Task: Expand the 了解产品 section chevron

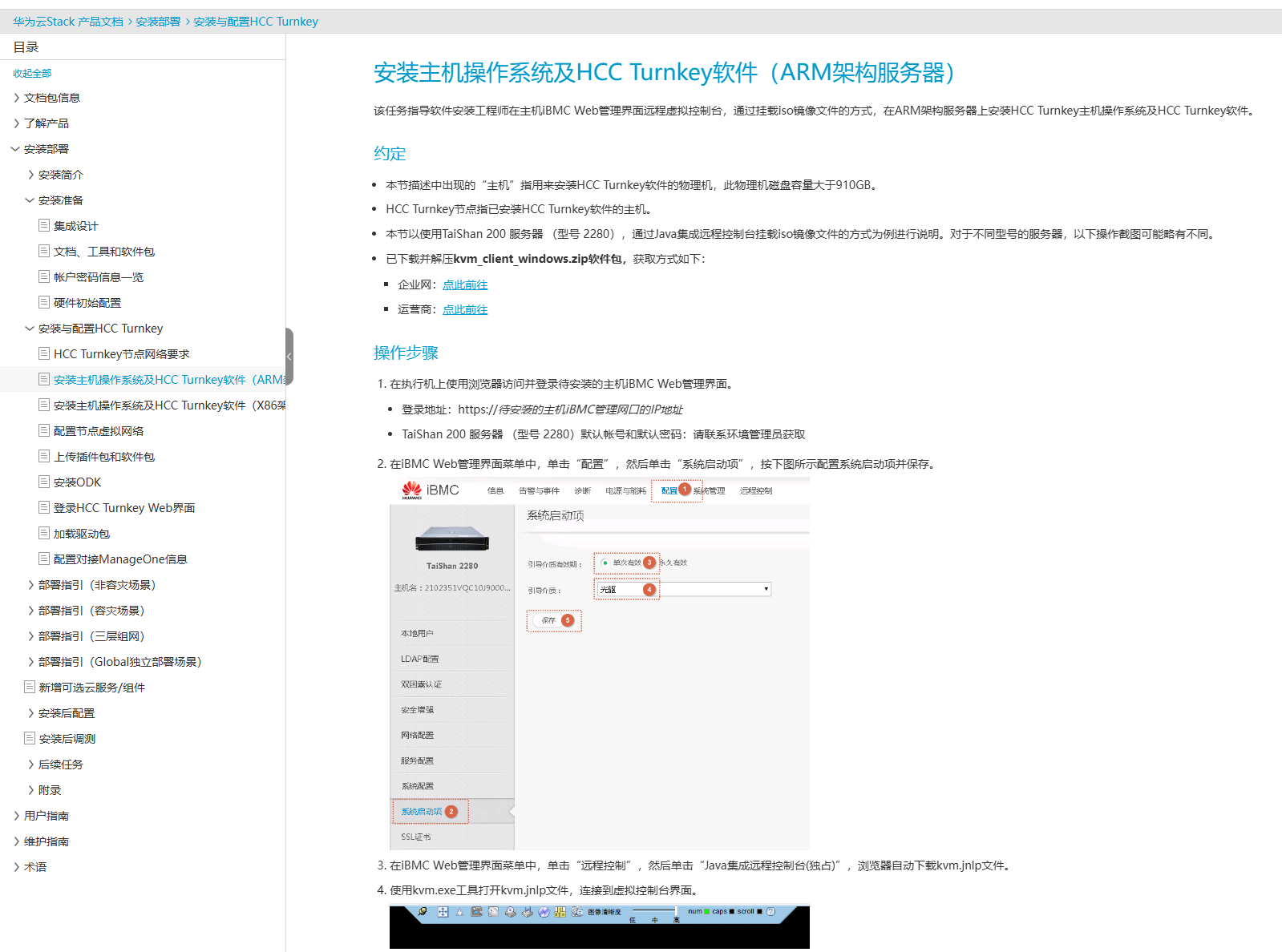Action: (17, 123)
